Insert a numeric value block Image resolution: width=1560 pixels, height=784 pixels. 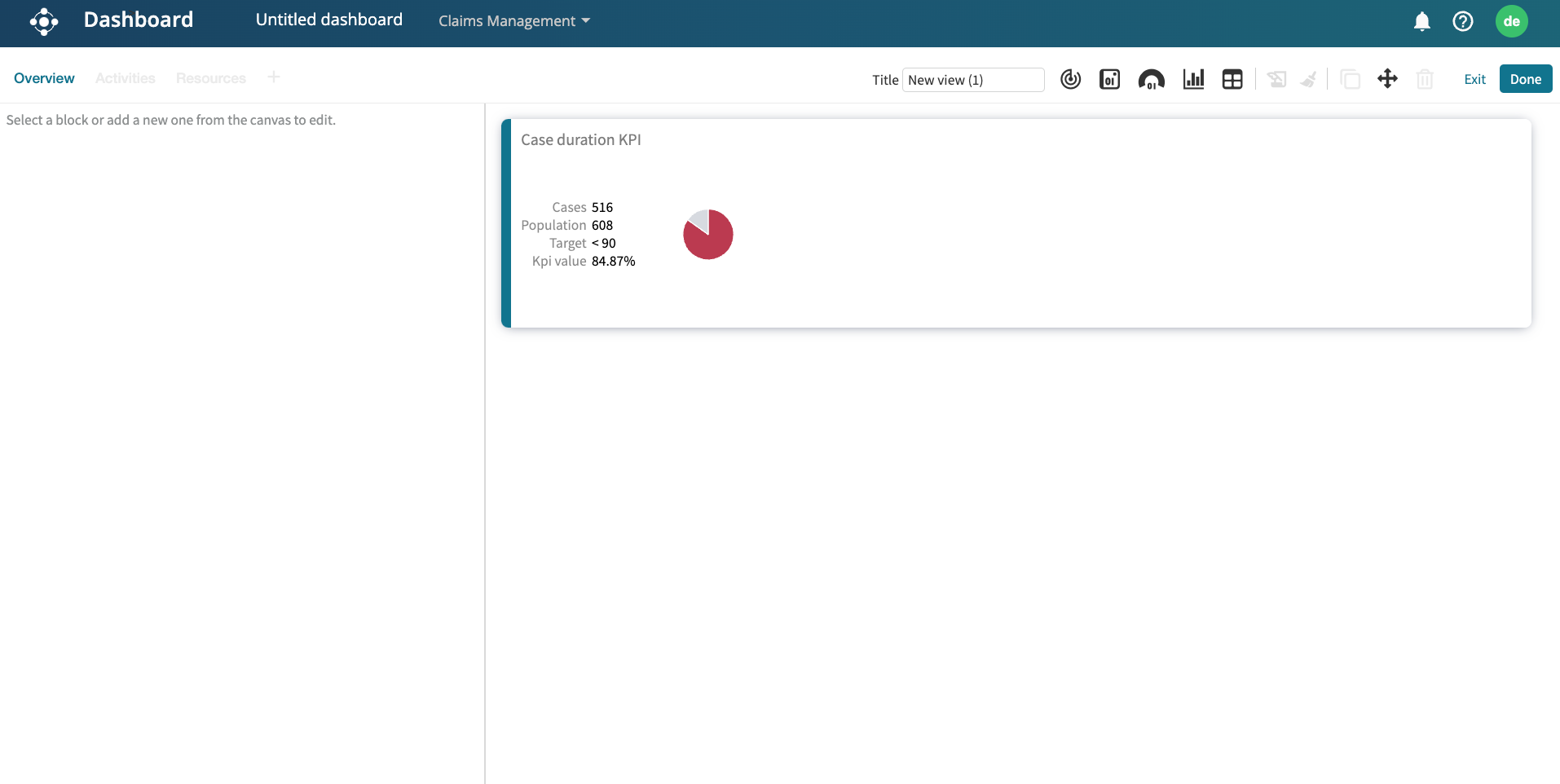[x=1109, y=79]
